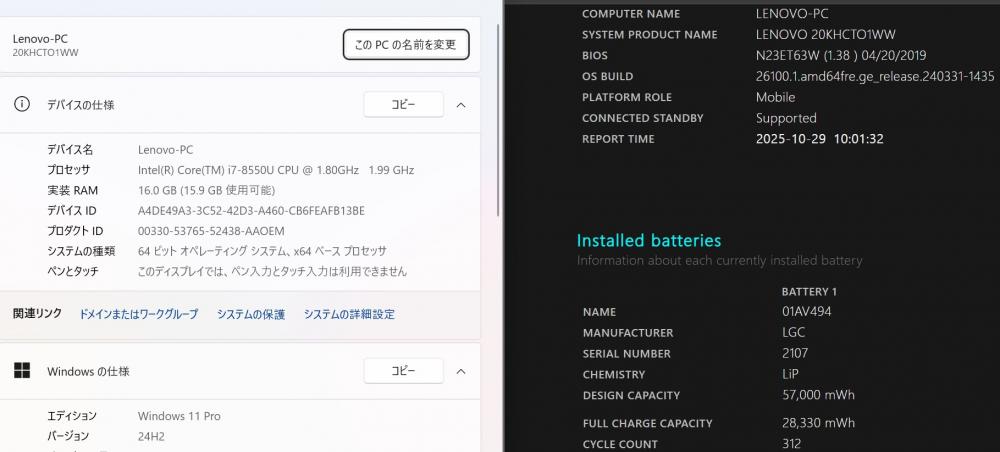Viewport: 1000px width, 452px height.
Task: Select CYCLE COUNT value 312
Action: click(x=791, y=444)
